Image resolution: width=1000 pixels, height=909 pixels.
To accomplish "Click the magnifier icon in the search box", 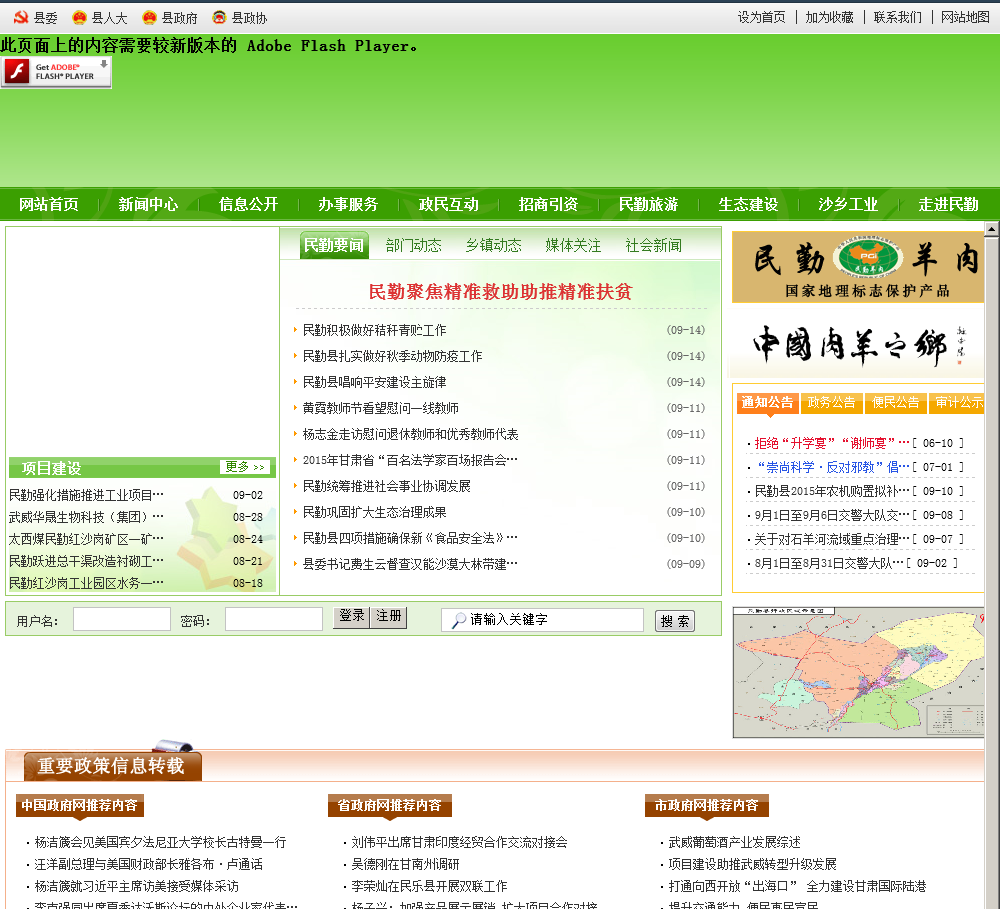I will click(458, 620).
